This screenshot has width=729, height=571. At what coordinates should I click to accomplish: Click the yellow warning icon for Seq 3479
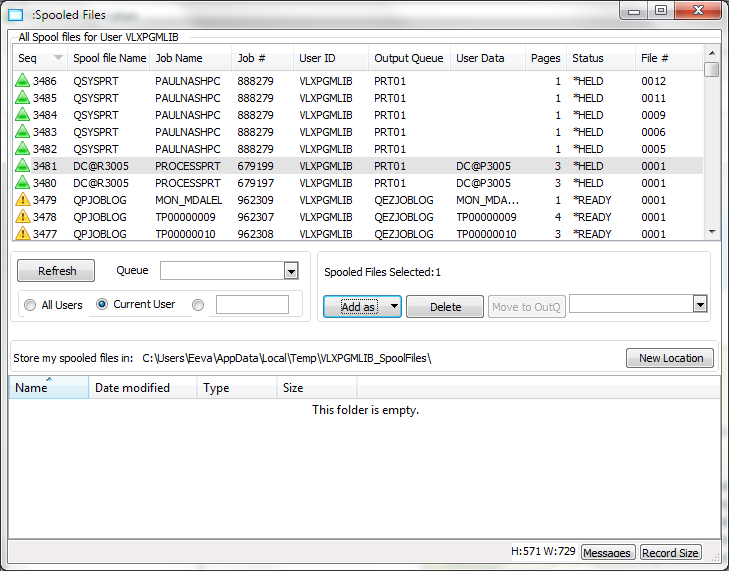point(22,200)
